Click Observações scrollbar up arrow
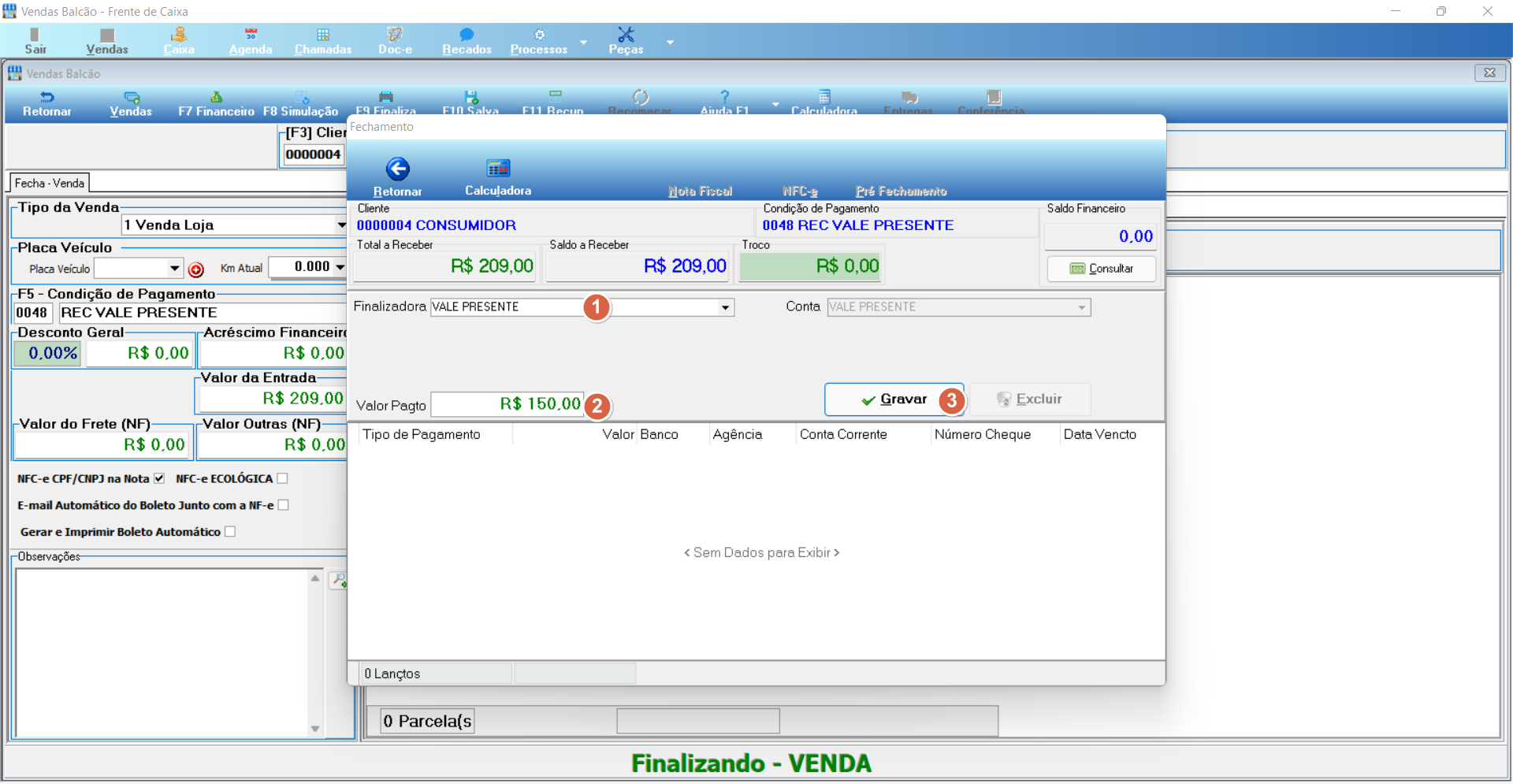 [x=315, y=578]
